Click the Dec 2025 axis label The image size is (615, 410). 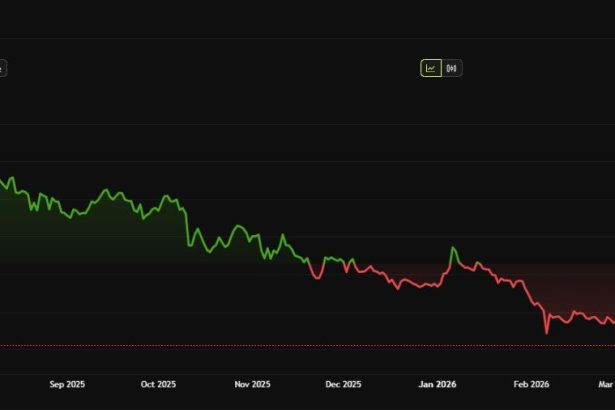343,384
